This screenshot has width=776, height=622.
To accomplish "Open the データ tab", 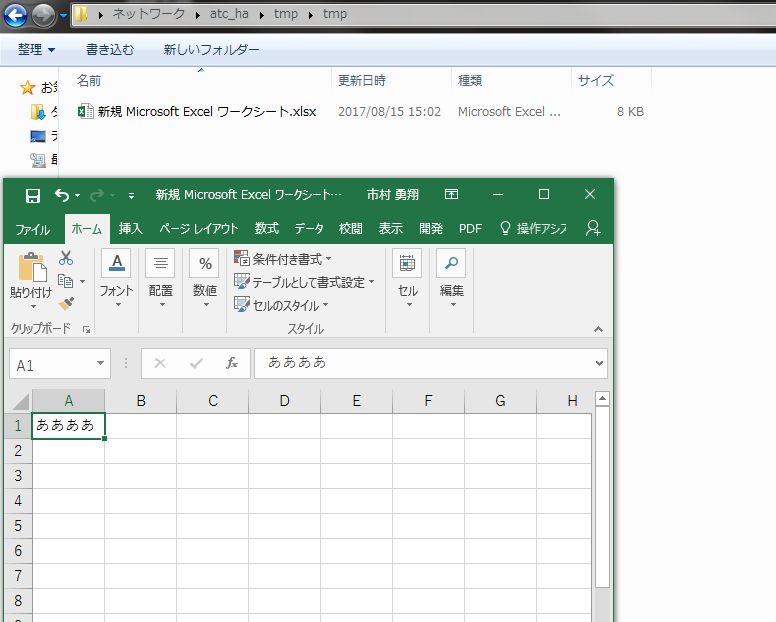I will pyautogui.click(x=309, y=229).
